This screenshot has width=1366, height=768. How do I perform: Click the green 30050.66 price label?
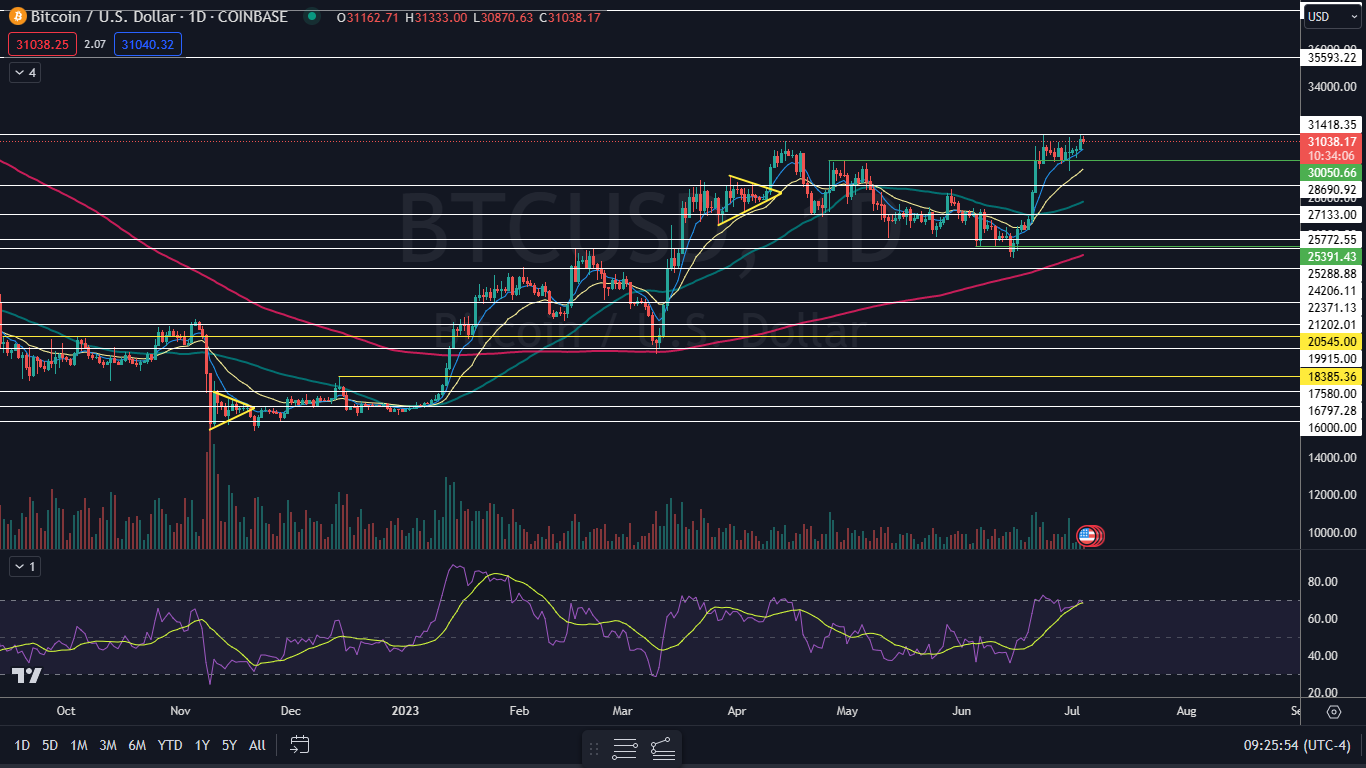[x=1333, y=173]
